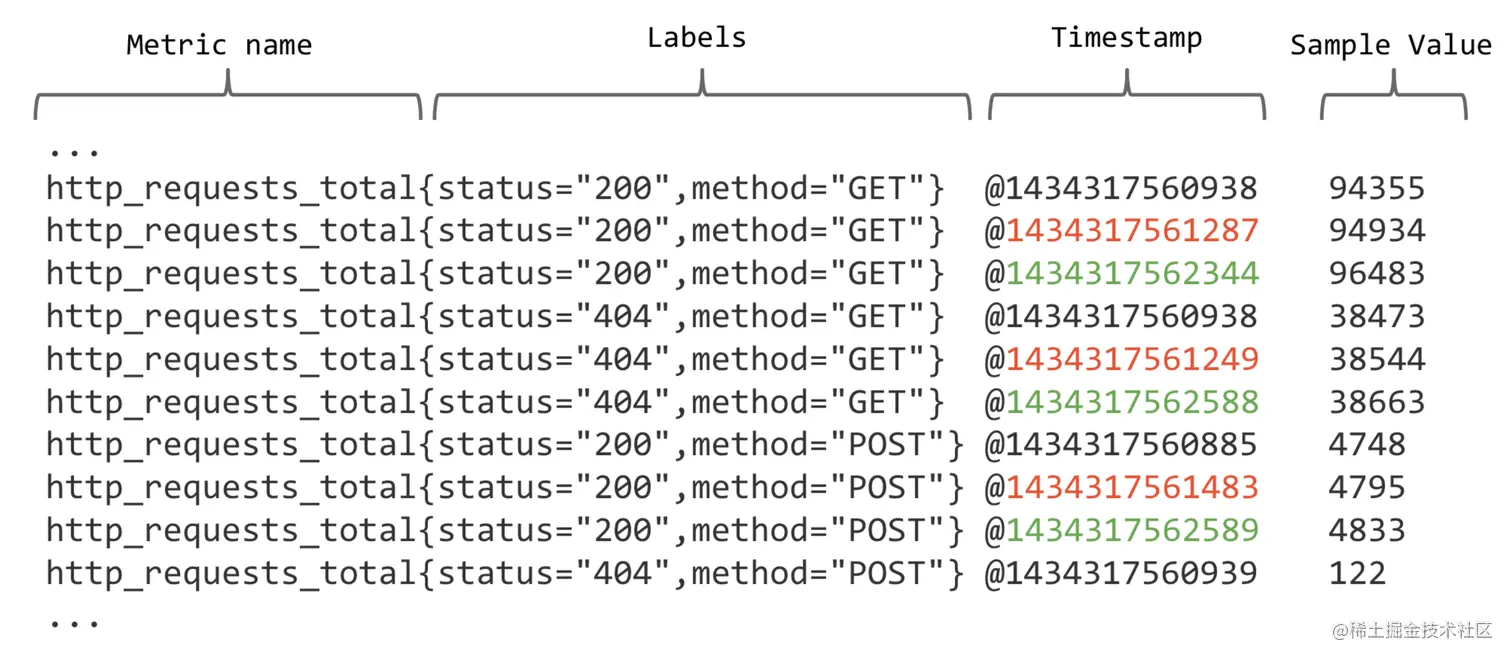1512x660 pixels.
Task: Click the "Labels" heading text
Action: [696, 38]
